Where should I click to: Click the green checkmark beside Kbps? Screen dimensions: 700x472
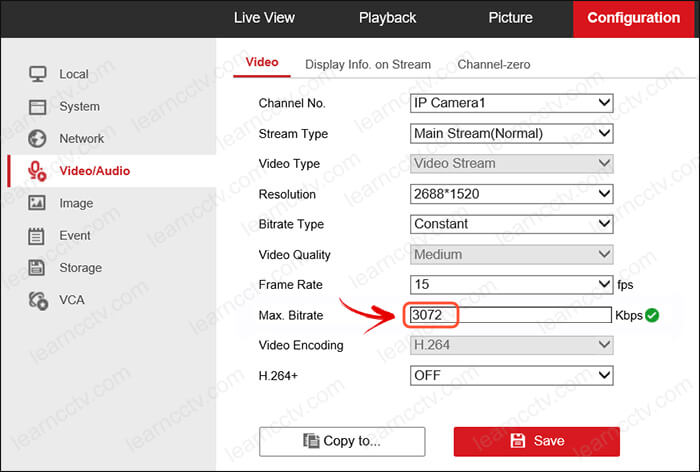[652, 315]
